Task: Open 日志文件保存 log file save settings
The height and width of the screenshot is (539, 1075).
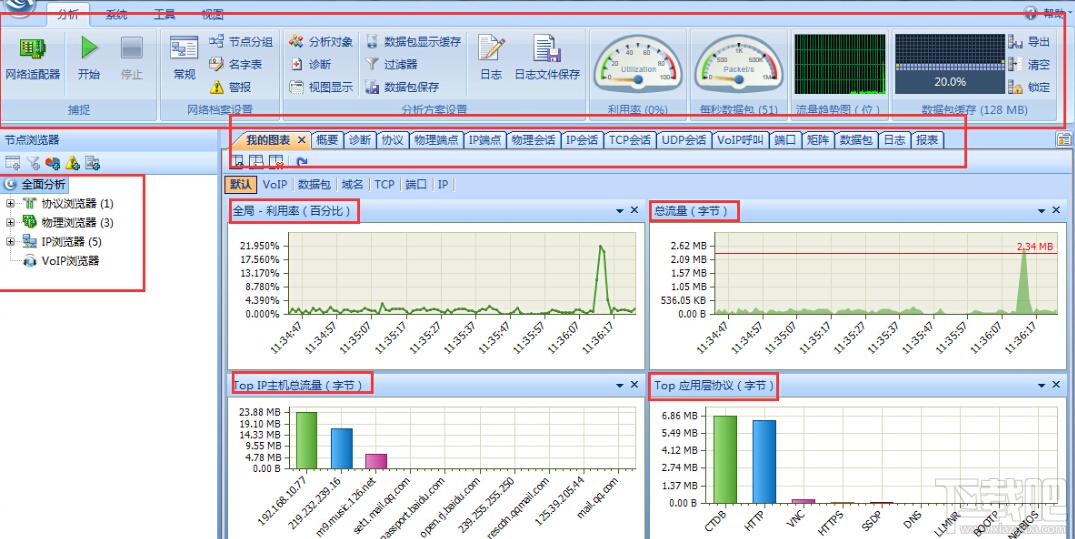Action: (547, 59)
